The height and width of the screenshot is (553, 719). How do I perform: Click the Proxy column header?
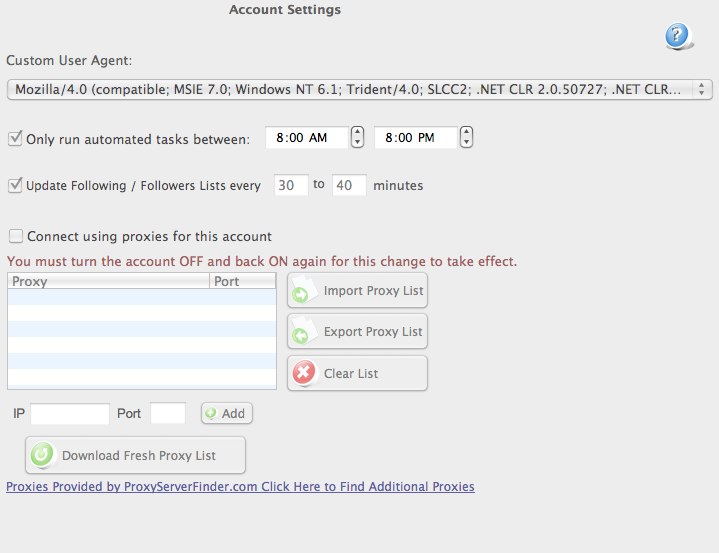tap(108, 281)
